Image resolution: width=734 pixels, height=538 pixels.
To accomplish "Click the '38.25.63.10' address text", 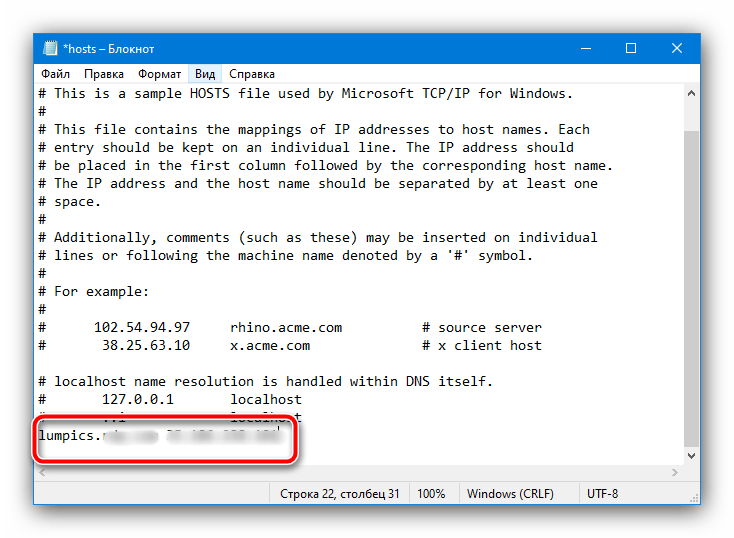I will (146, 346).
